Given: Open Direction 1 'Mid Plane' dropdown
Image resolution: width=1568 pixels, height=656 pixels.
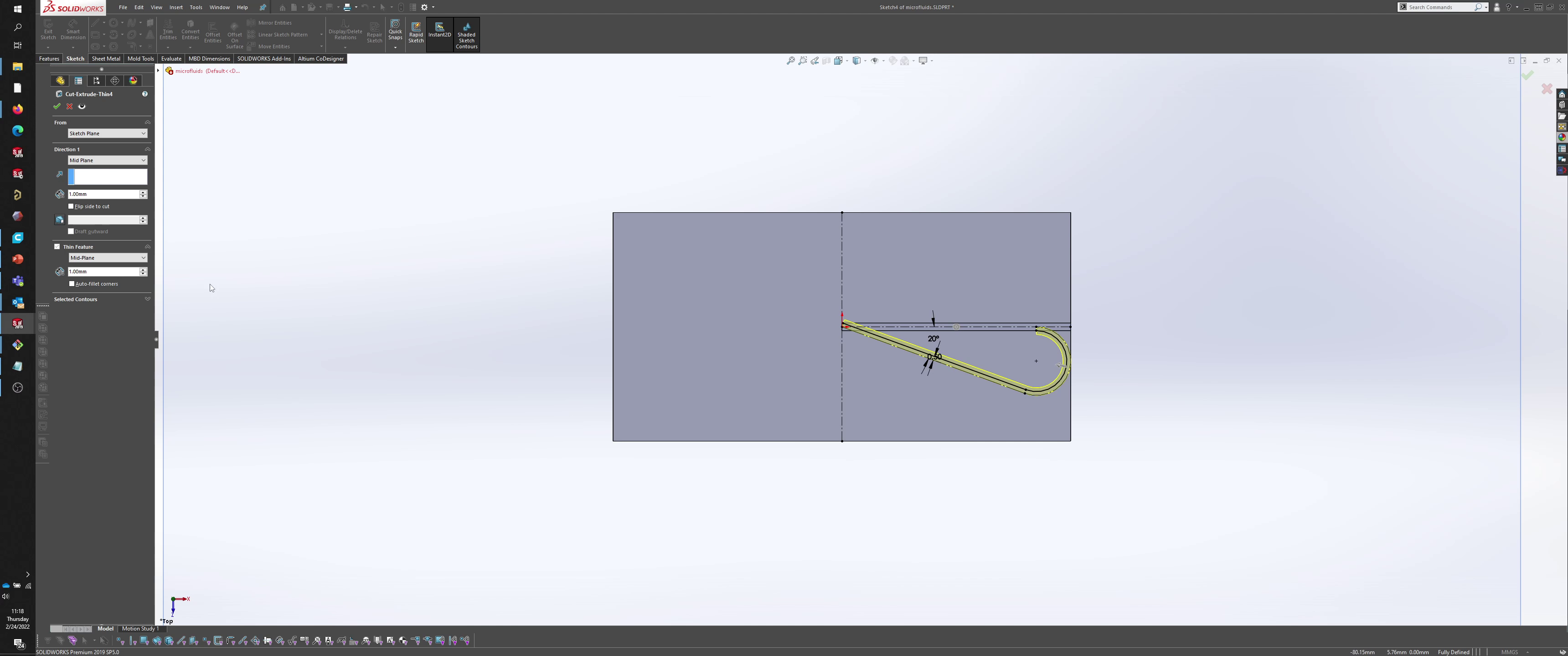Looking at the screenshot, I should [x=107, y=160].
